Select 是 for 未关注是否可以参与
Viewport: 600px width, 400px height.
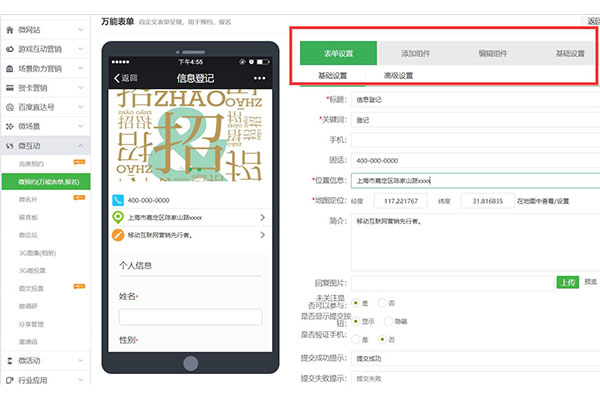point(355,303)
